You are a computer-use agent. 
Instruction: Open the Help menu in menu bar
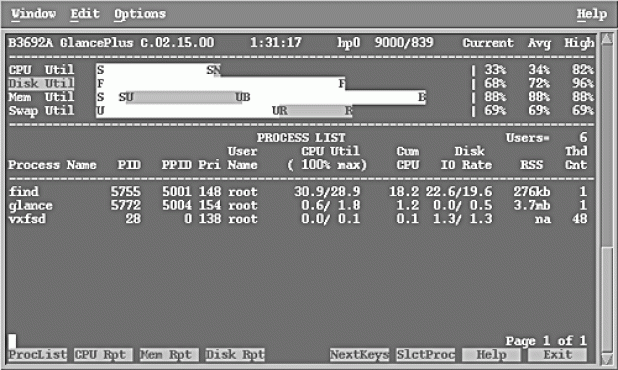pyautogui.click(x=592, y=14)
